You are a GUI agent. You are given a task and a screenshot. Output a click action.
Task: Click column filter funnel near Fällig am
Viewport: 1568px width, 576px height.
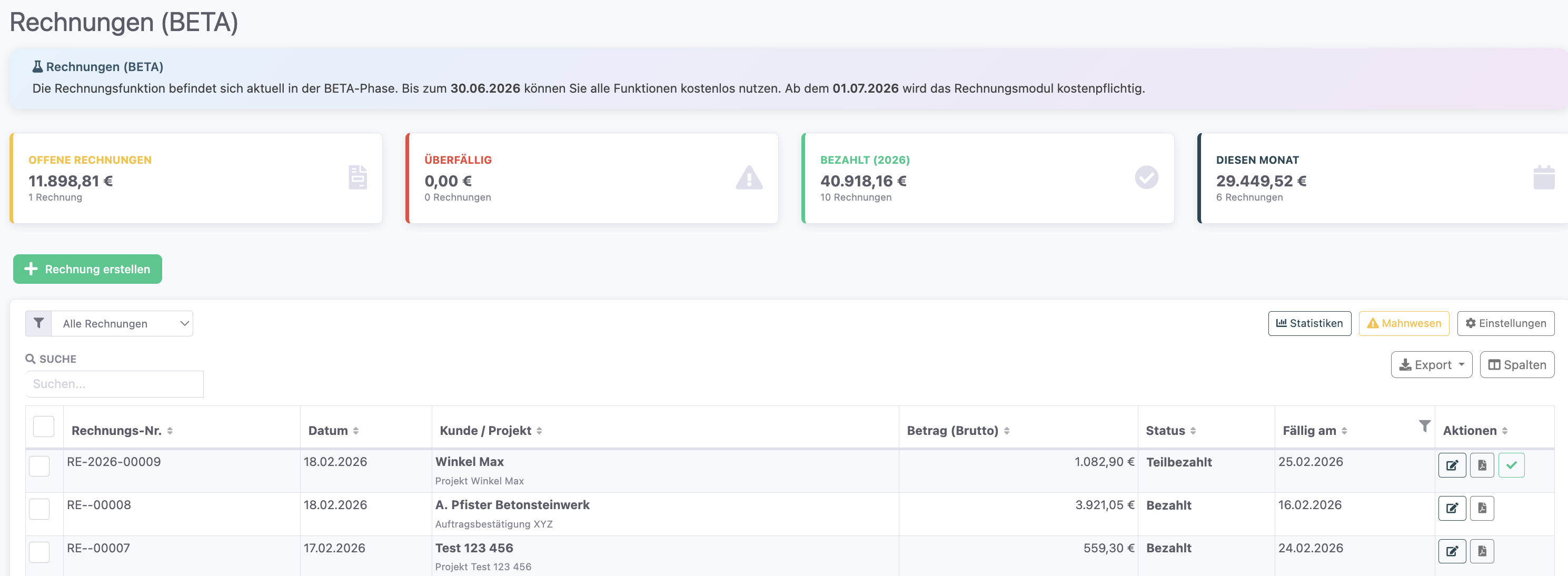click(1424, 425)
